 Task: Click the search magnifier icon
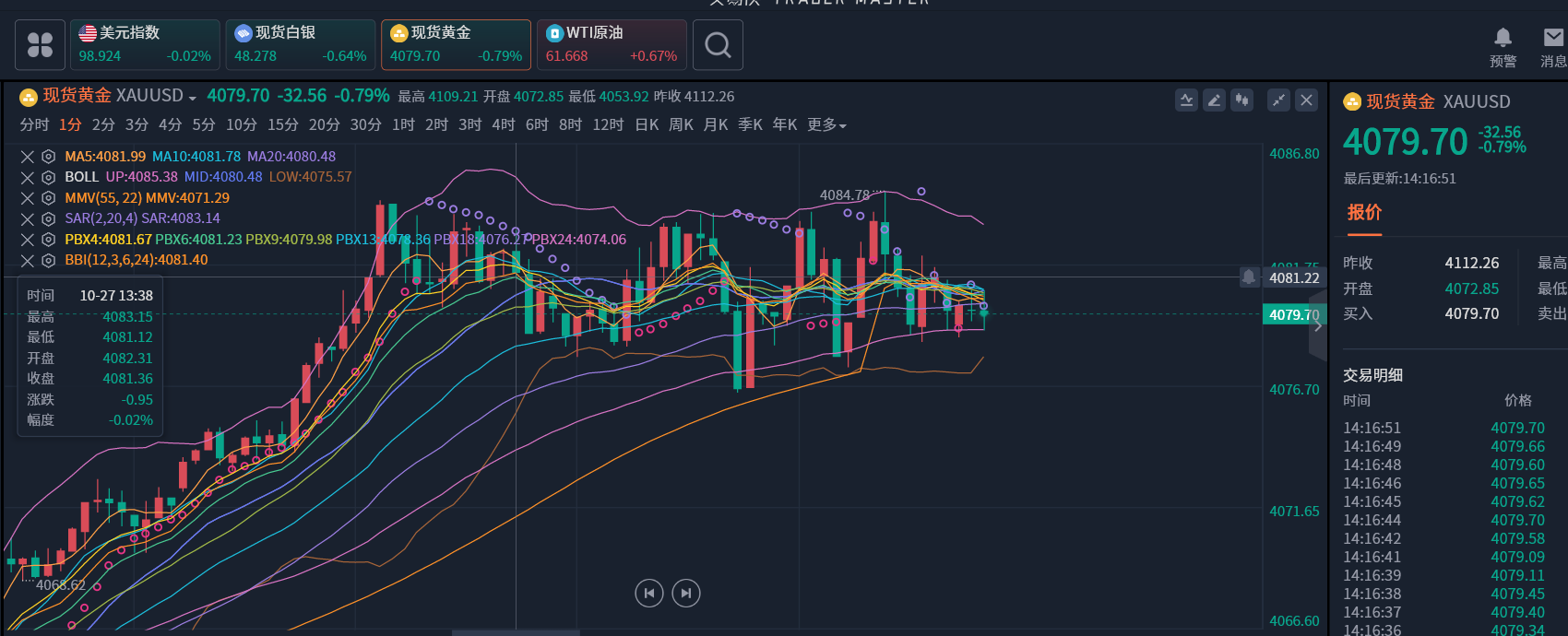point(718,45)
